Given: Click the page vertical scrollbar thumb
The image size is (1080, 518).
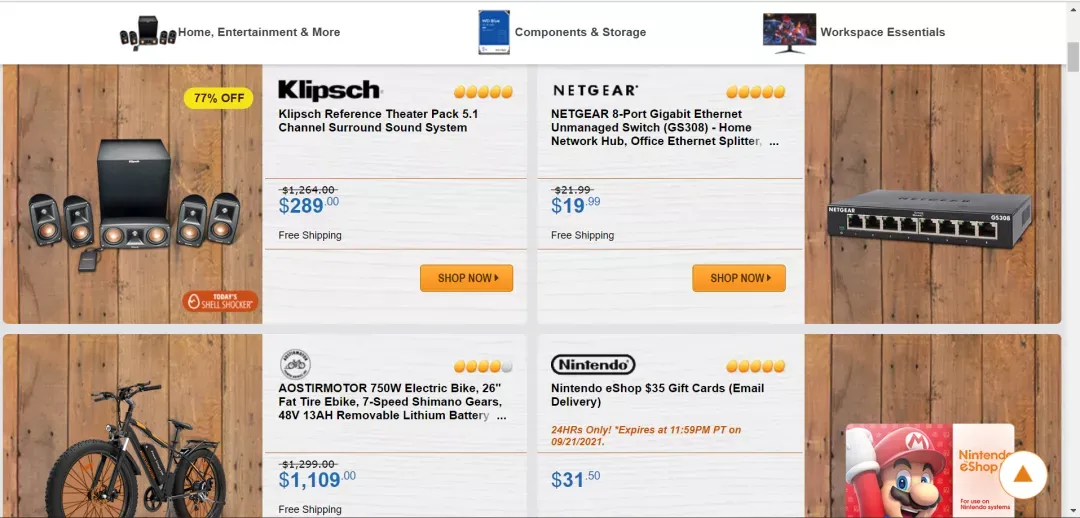Looking at the screenshot, I should coord(1073,56).
